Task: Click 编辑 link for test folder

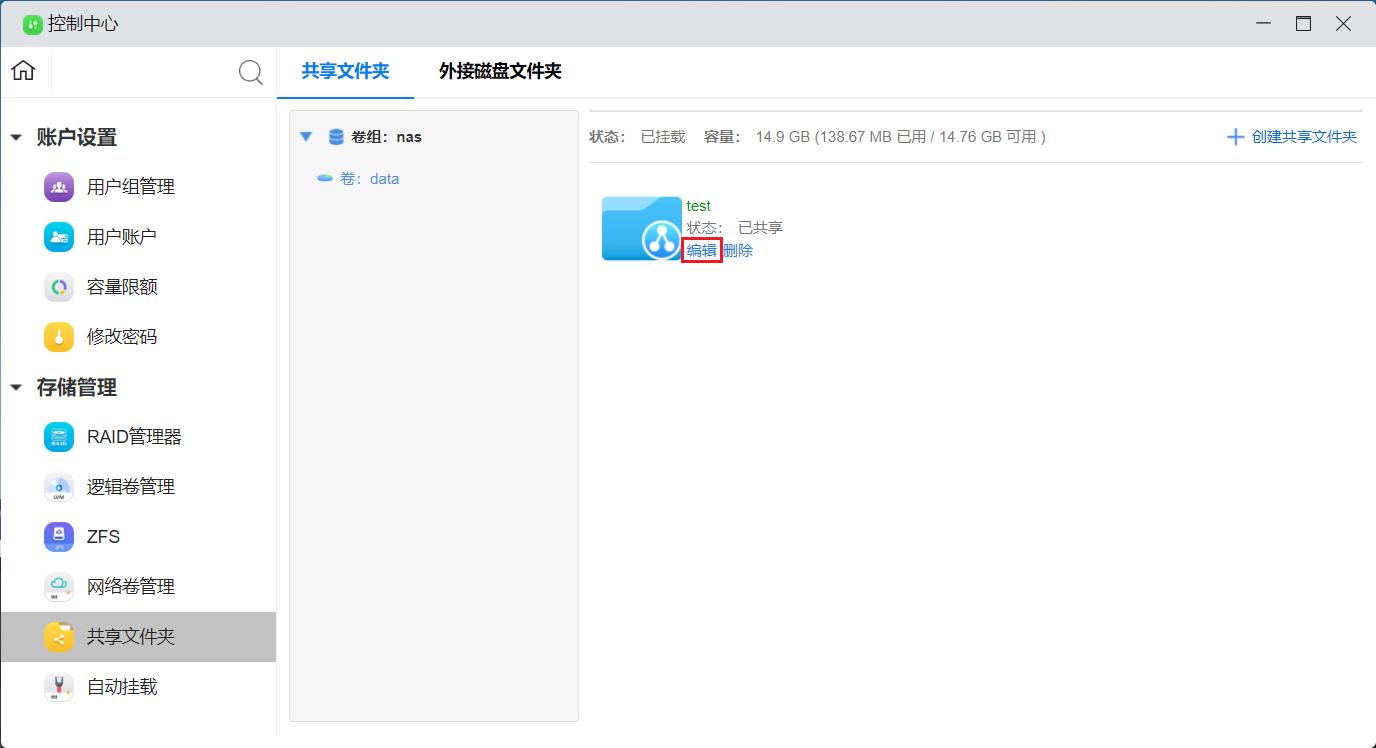Action: pos(701,251)
